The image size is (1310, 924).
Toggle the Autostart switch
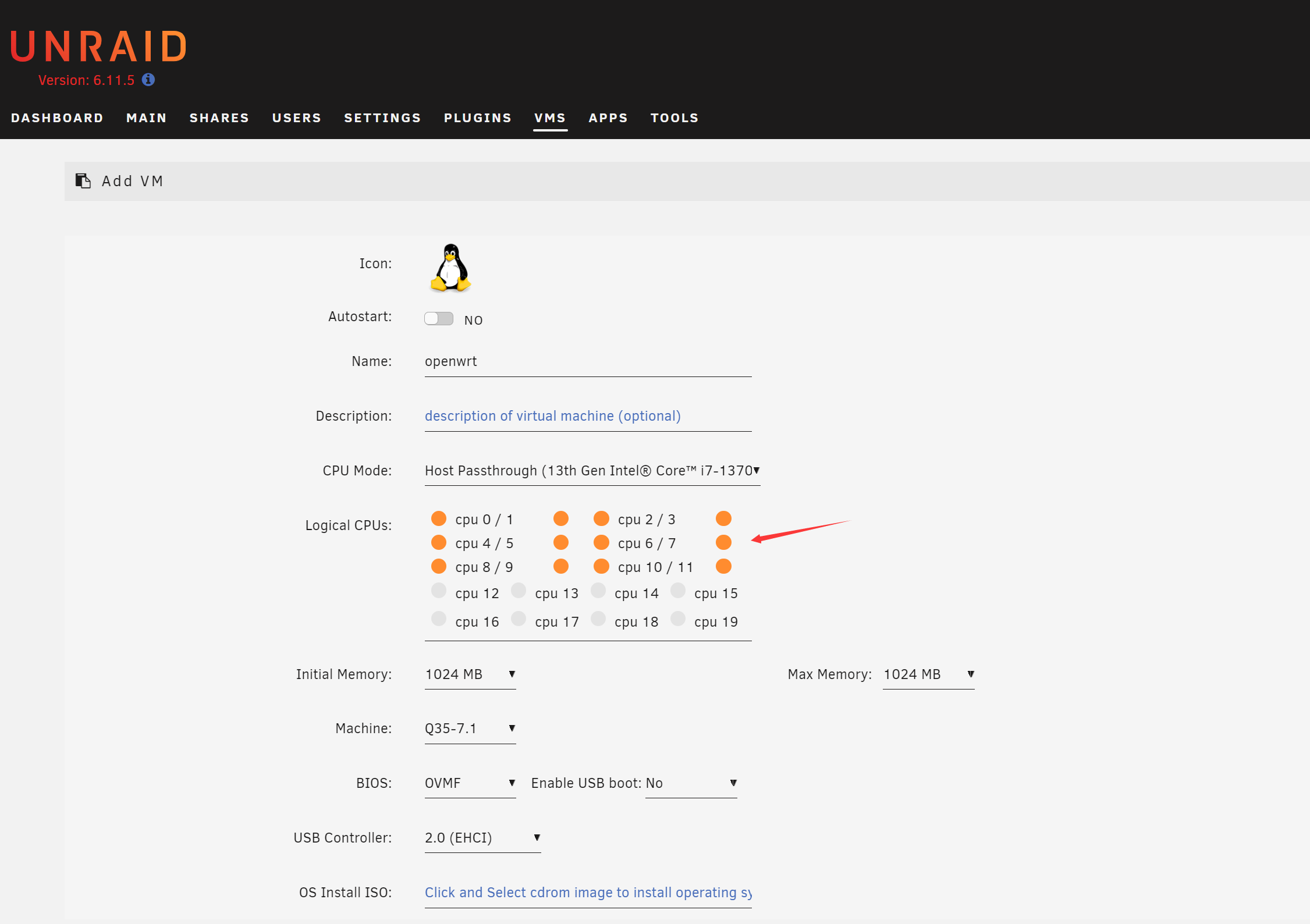click(x=438, y=319)
